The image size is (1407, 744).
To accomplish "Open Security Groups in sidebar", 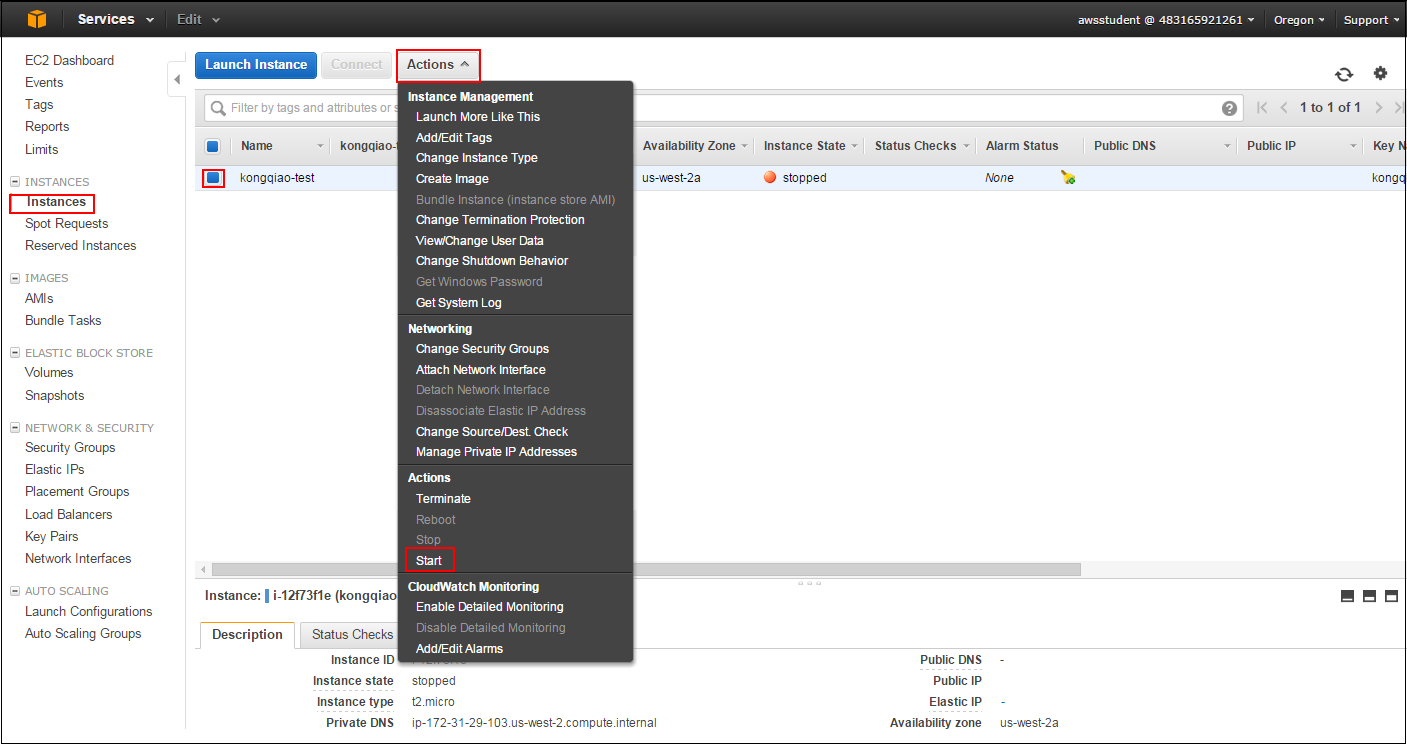I will click(70, 448).
